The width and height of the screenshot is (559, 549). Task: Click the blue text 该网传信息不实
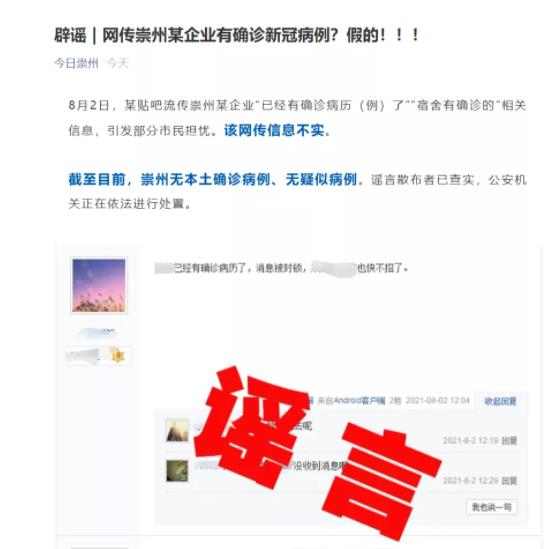point(277,130)
